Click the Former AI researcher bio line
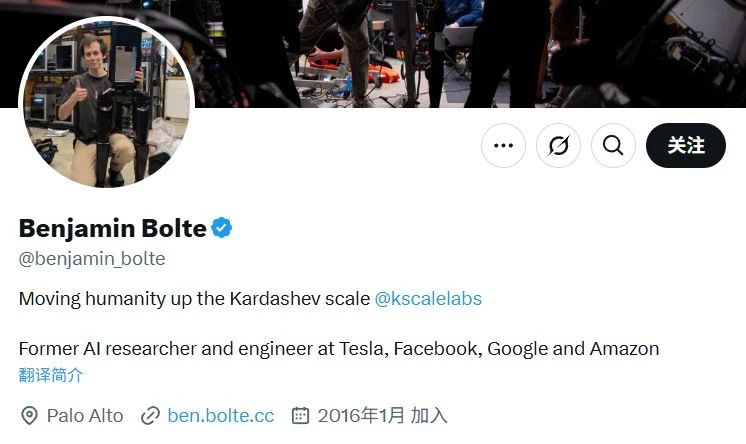Screen dimensions: 746x444 coord(339,349)
